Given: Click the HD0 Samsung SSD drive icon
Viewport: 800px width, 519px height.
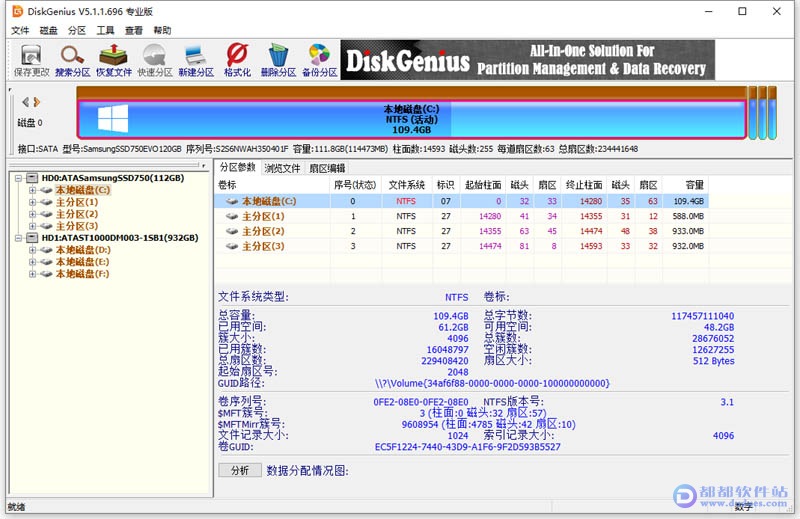Looking at the screenshot, I should click(32, 178).
